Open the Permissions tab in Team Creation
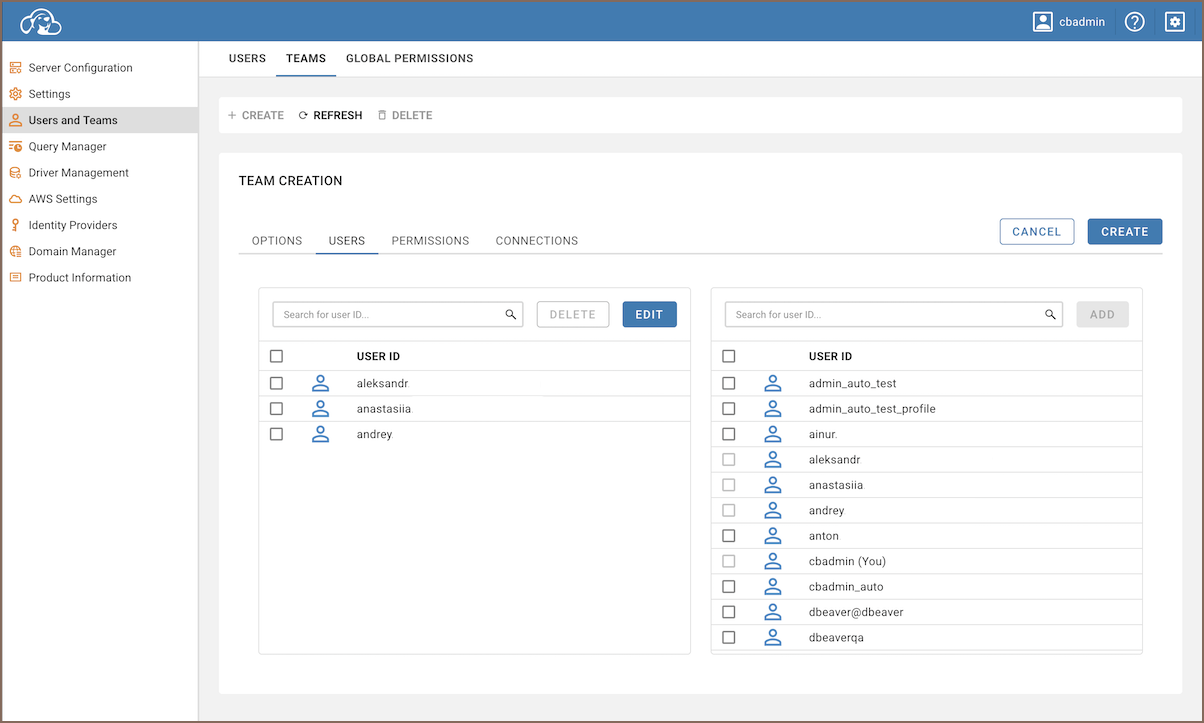 430,241
